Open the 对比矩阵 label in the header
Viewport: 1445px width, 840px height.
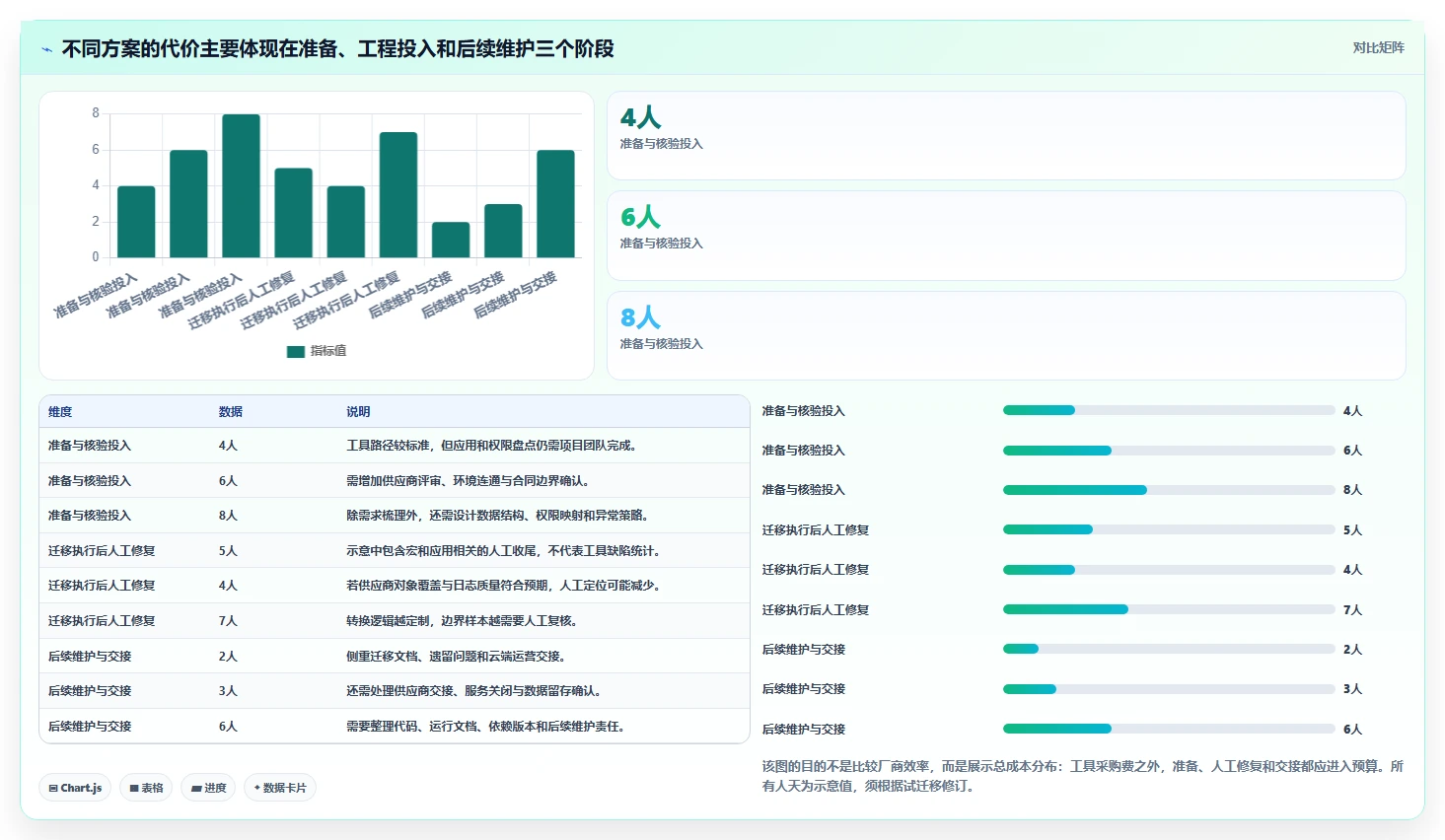point(1378,47)
